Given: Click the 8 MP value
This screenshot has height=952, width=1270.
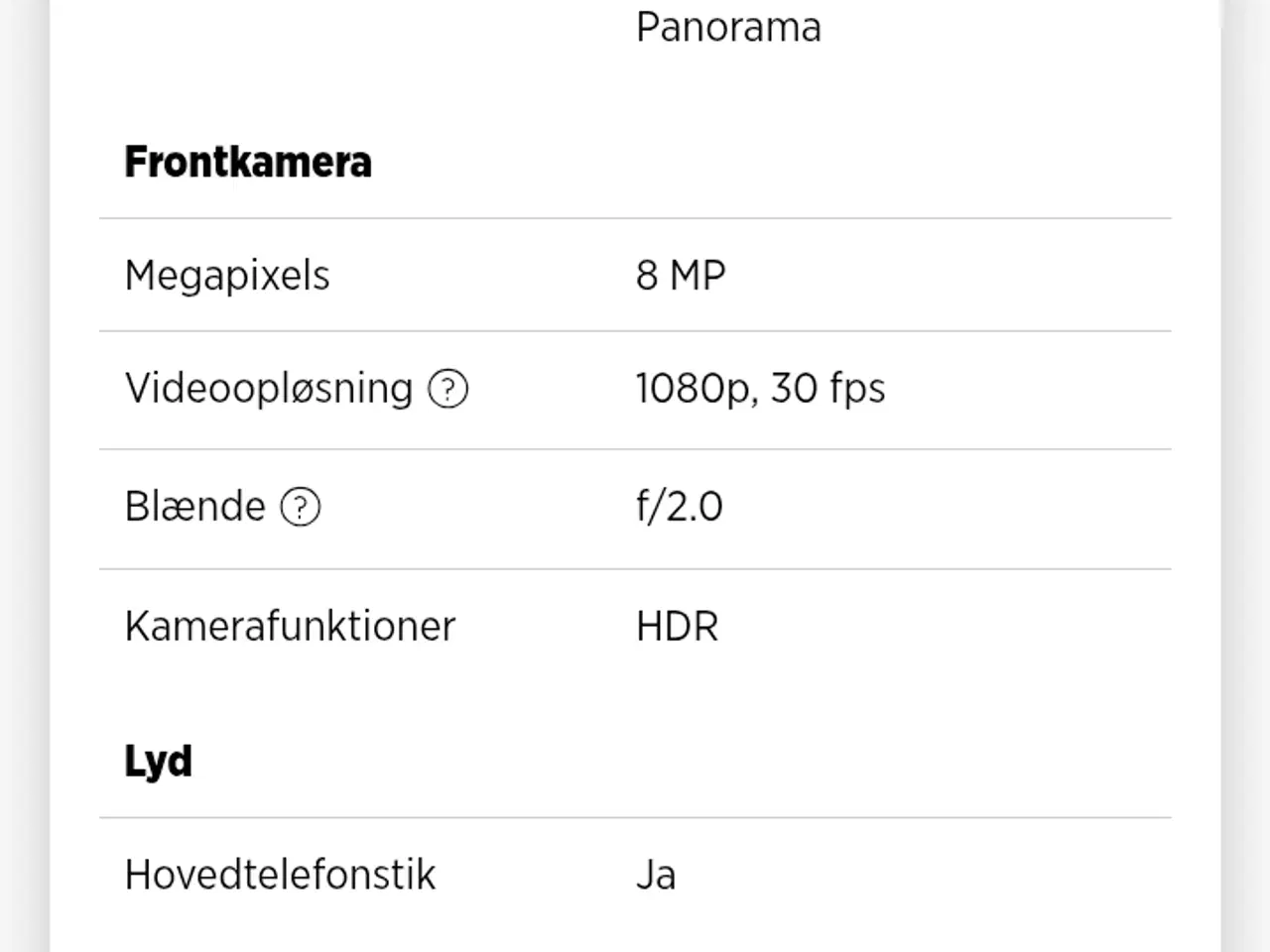Looking at the screenshot, I should coord(681,275).
